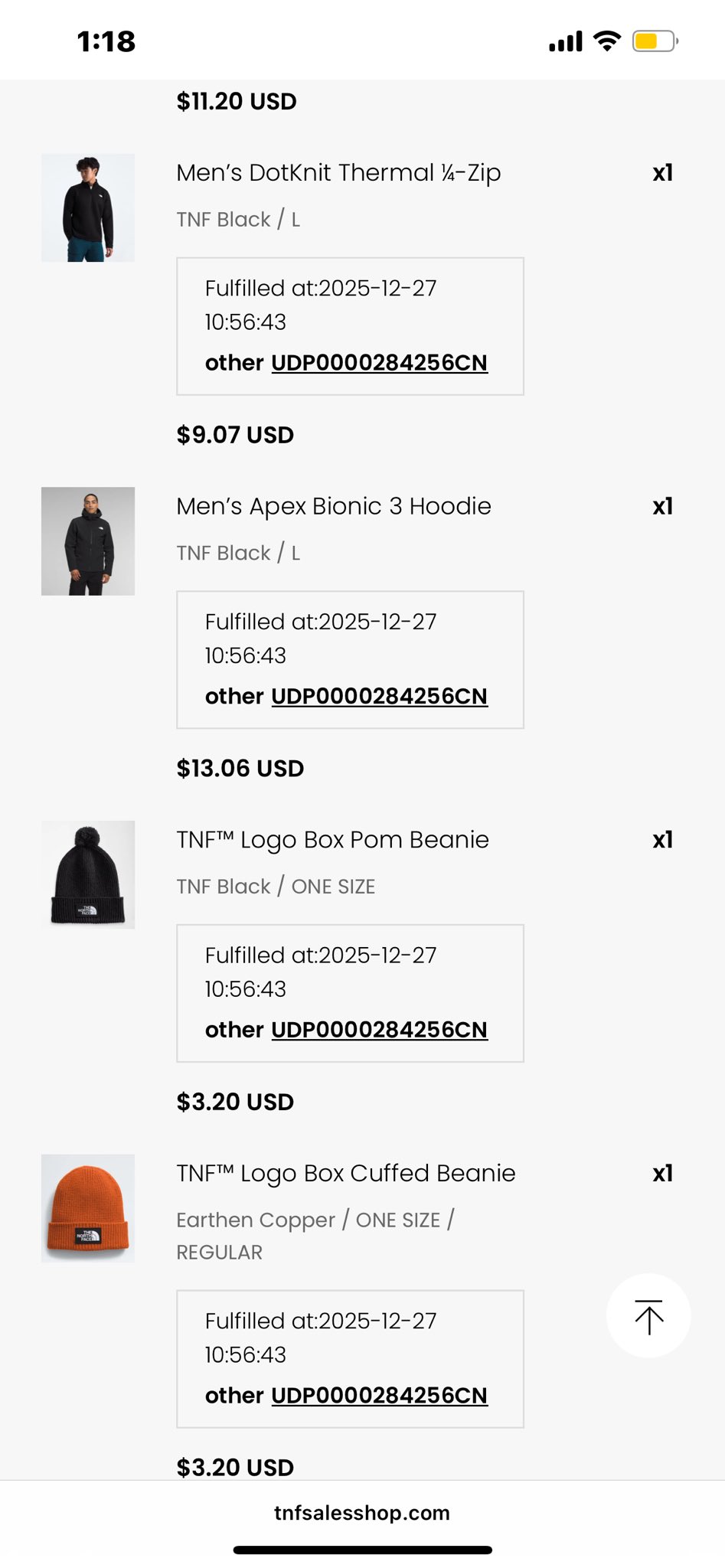The image size is (725, 1568).
Task: Open tracking number for Logo Box Pom Beanie
Action: click(x=379, y=1030)
